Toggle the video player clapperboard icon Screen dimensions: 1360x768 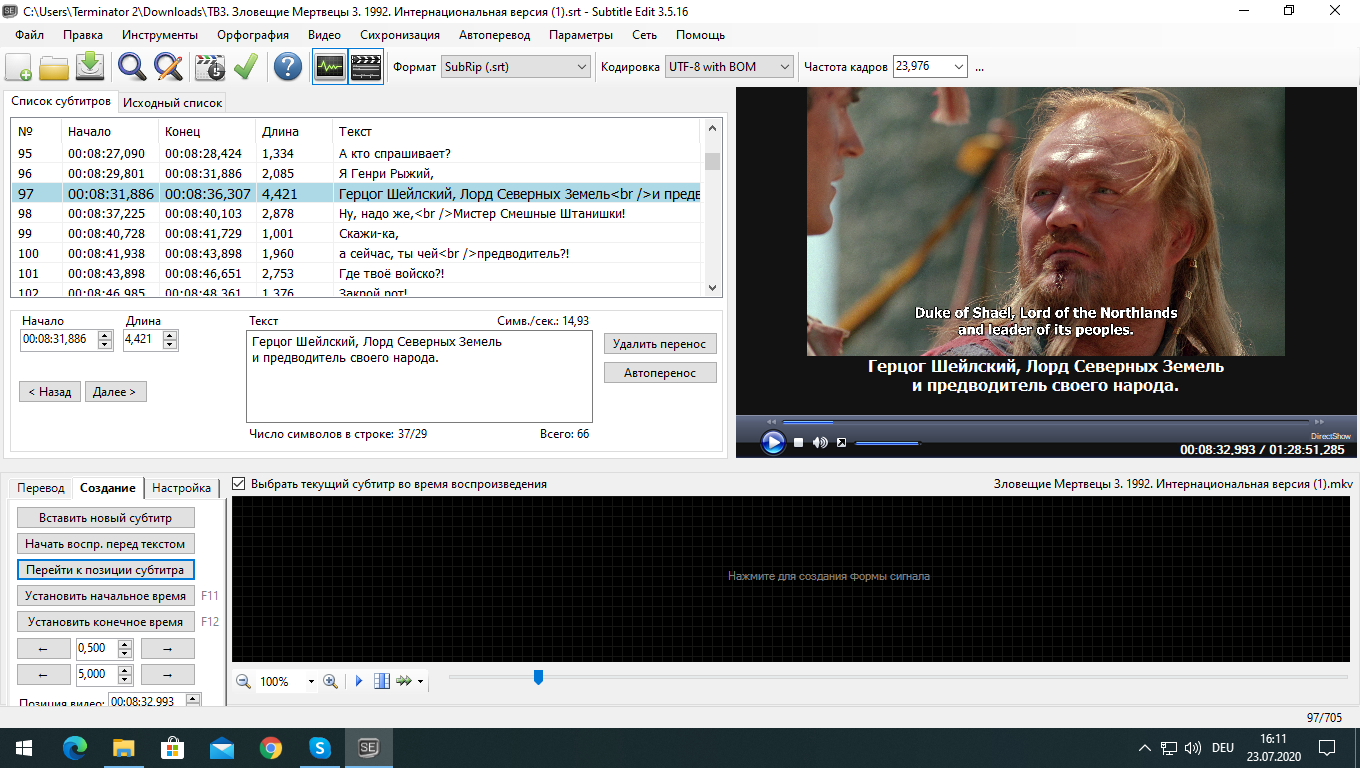pos(366,67)
